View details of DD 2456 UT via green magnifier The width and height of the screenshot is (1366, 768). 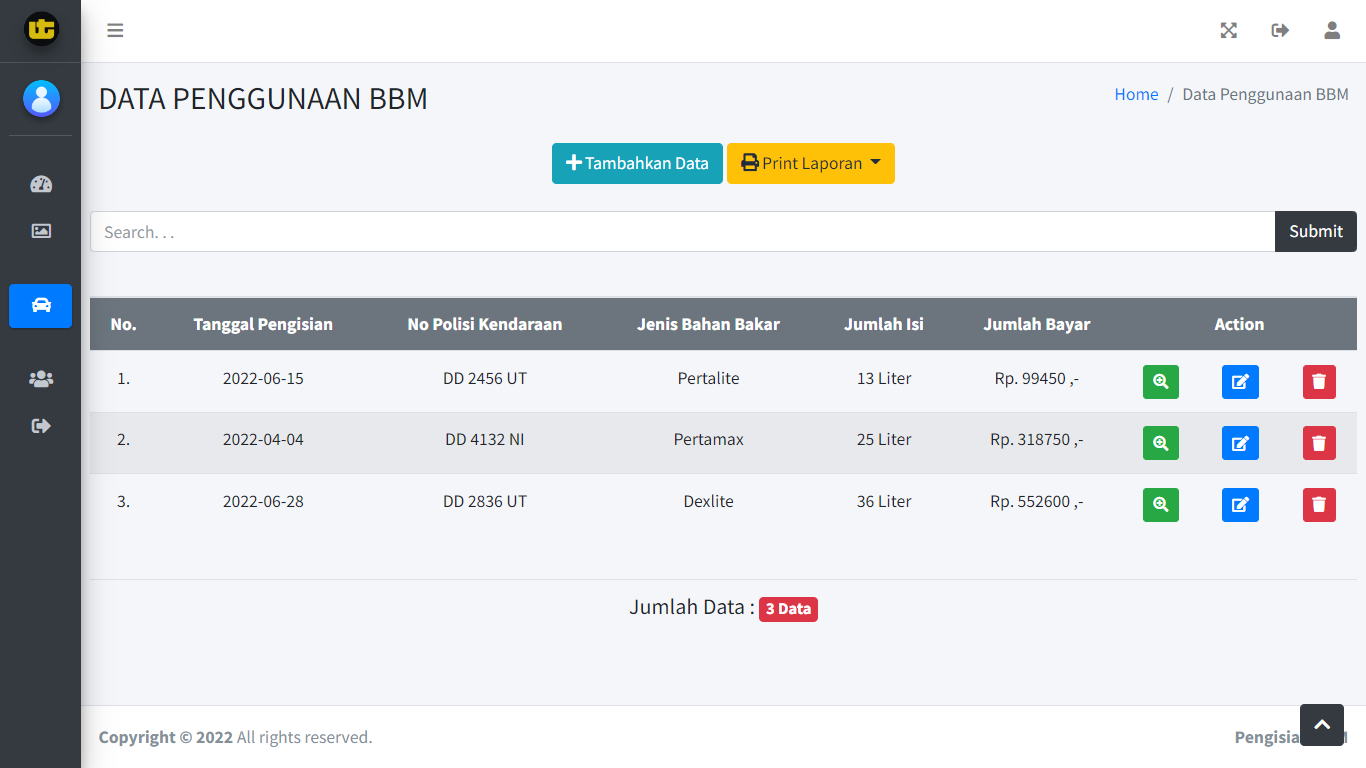(1160, 381)
